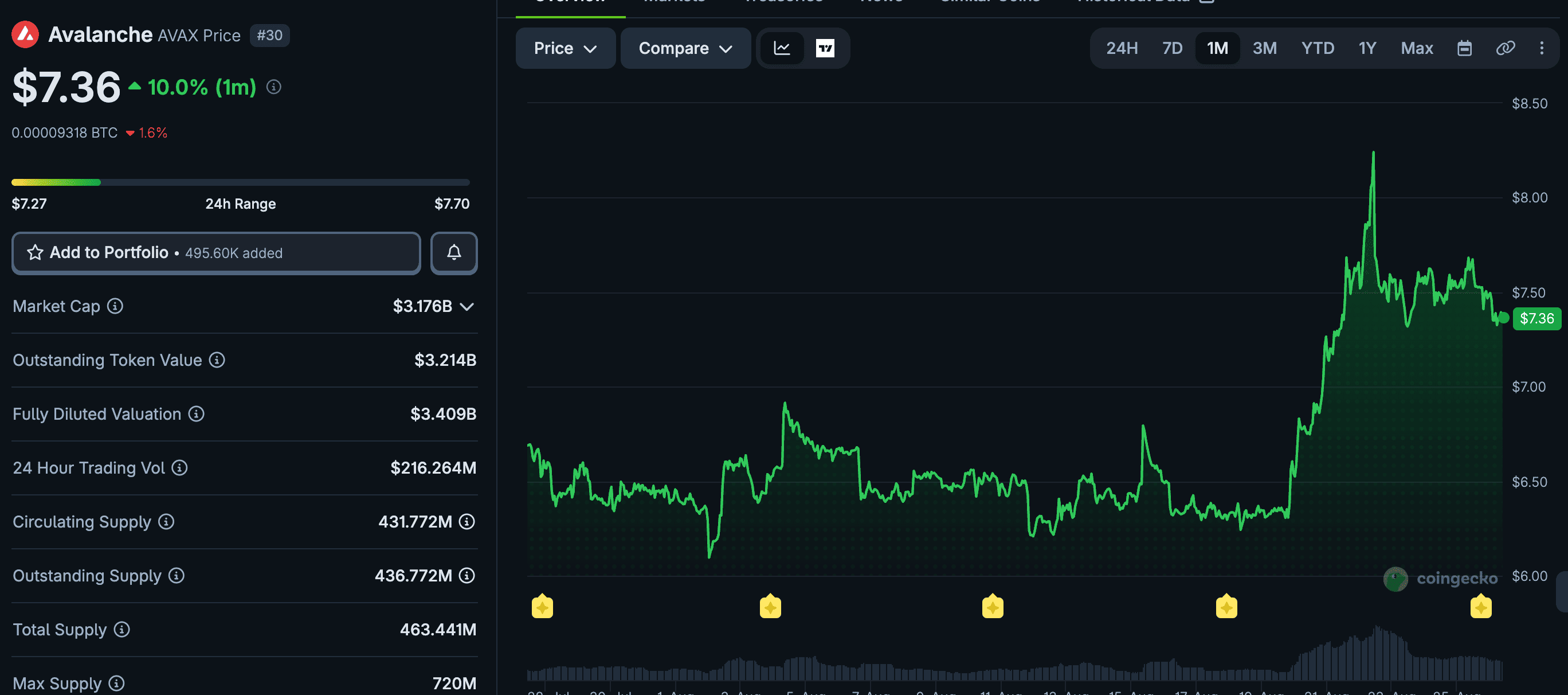The height and width of the screenshot is (695, 1568).
Task: Open the Compare dropdown
Action: tap(685, 48)
